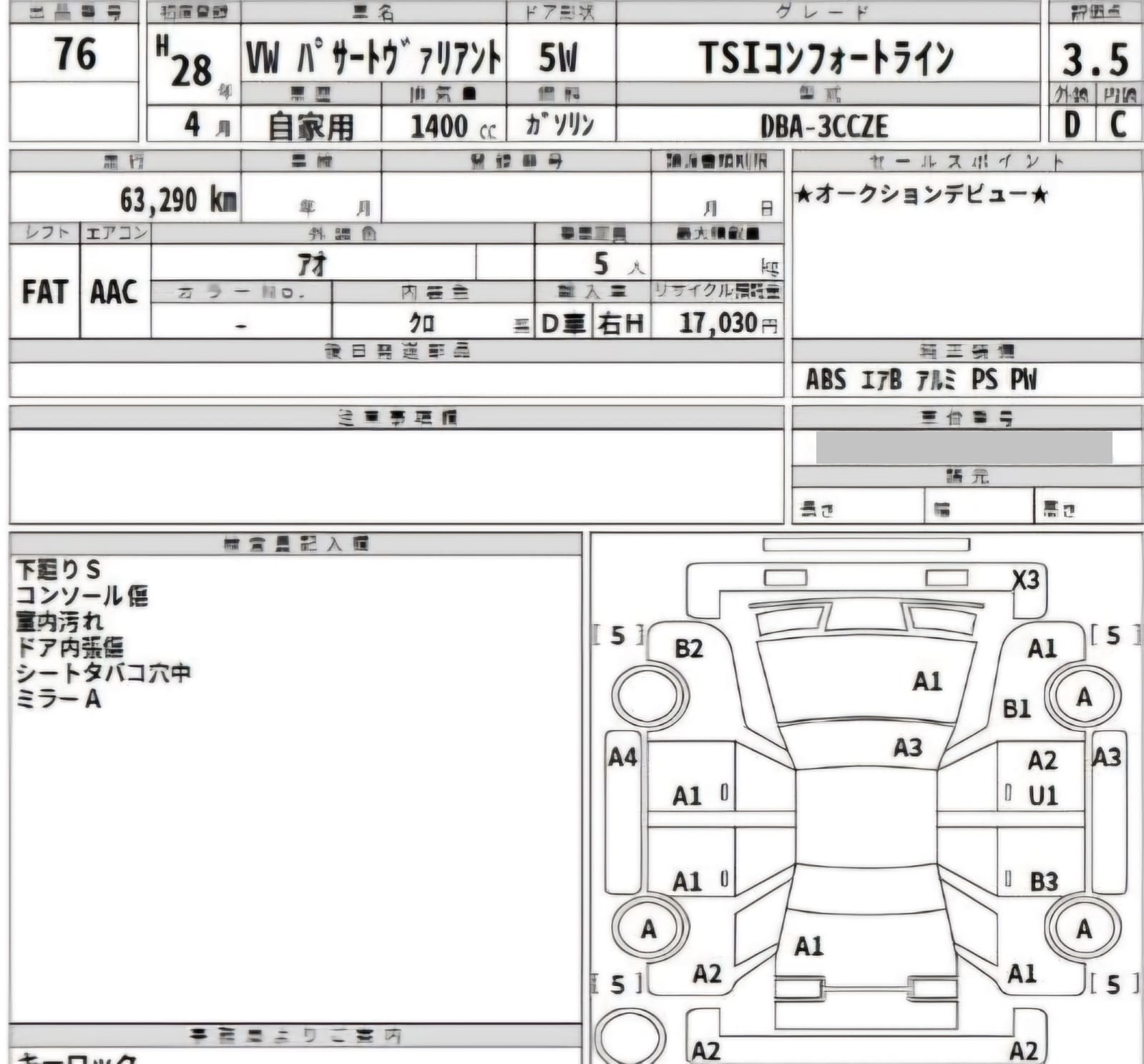Select inspector note "ドア内張傷"
This screenshot has width=1144, height=1064.
[x=69, y=647]
